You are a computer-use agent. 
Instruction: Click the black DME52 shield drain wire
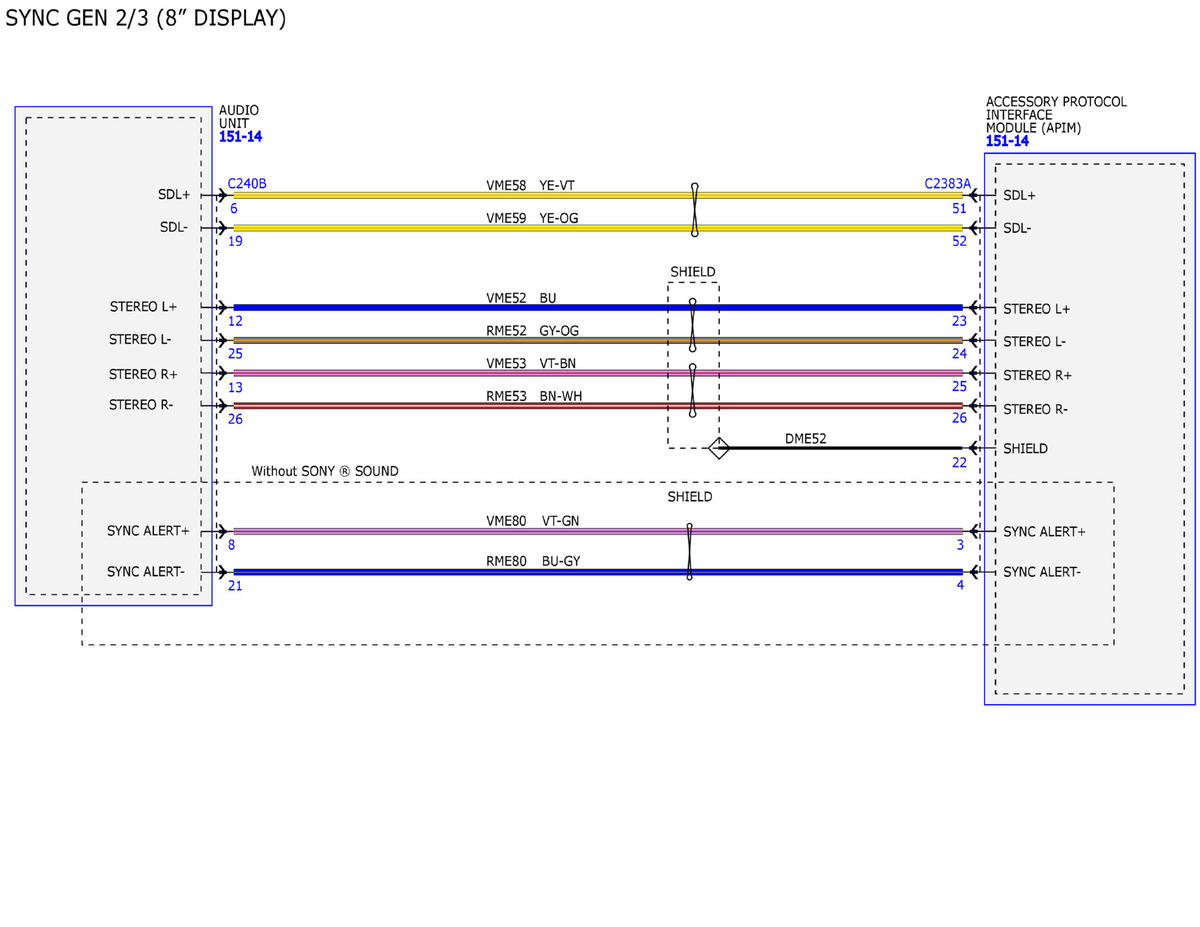(845, 448)
